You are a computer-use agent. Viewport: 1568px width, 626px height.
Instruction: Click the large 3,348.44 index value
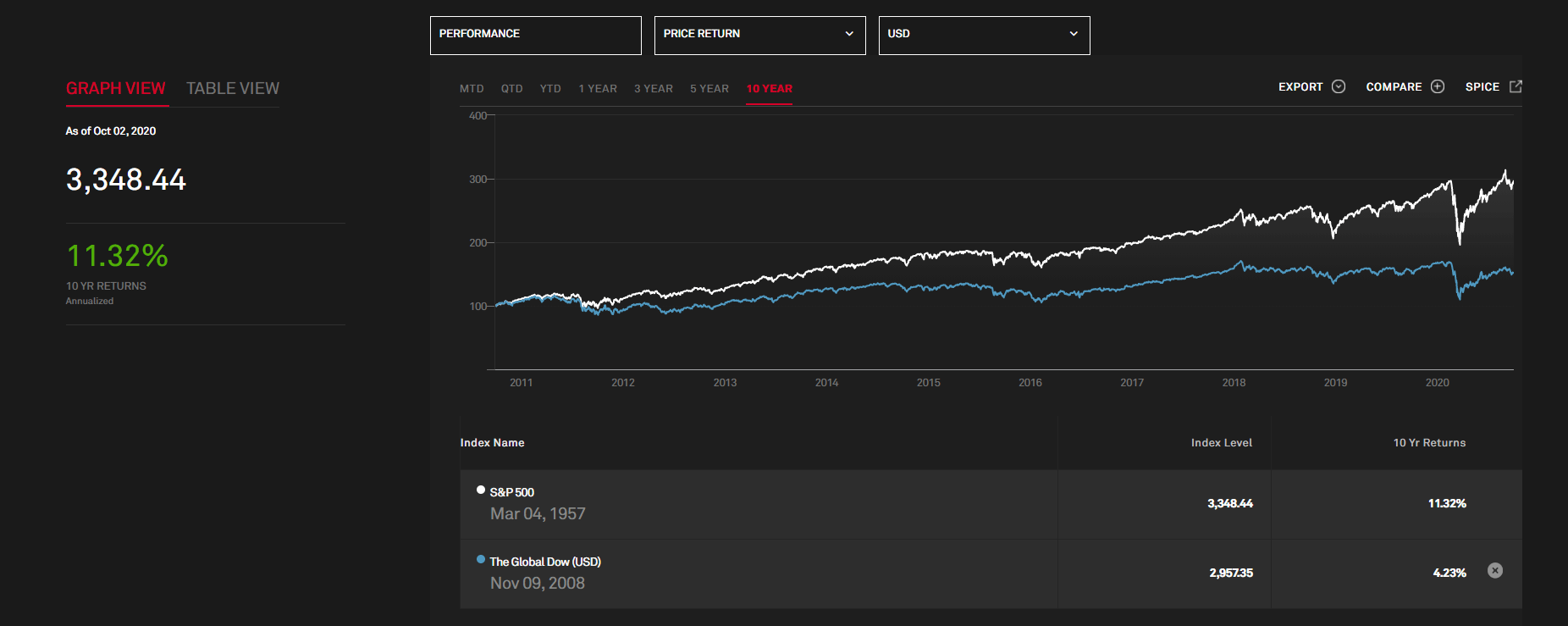[x=126, y=180]
